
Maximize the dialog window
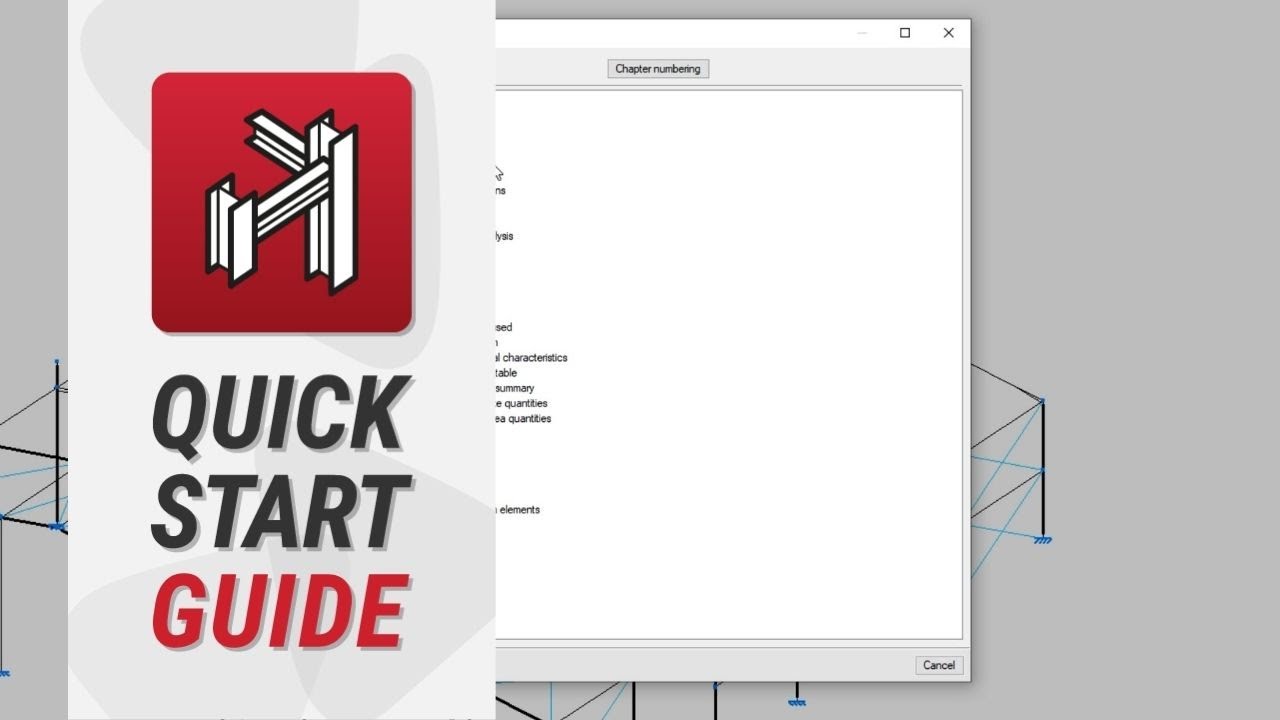[905, 33]
